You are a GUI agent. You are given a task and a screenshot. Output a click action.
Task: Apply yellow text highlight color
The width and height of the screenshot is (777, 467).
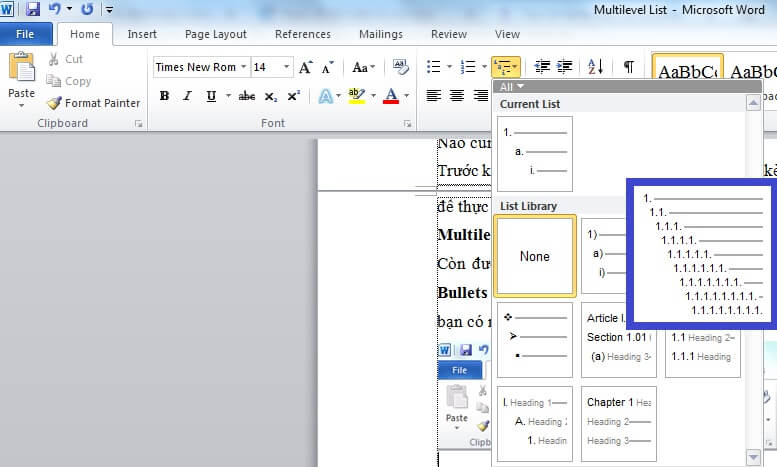point(357,96)
